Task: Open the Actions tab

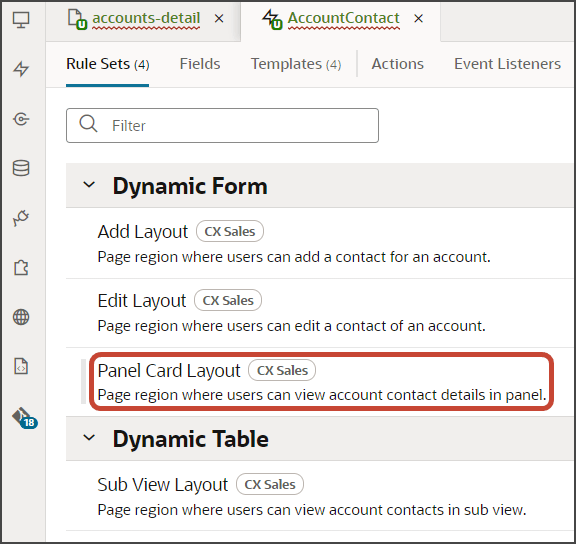Action: pos(397,64)
